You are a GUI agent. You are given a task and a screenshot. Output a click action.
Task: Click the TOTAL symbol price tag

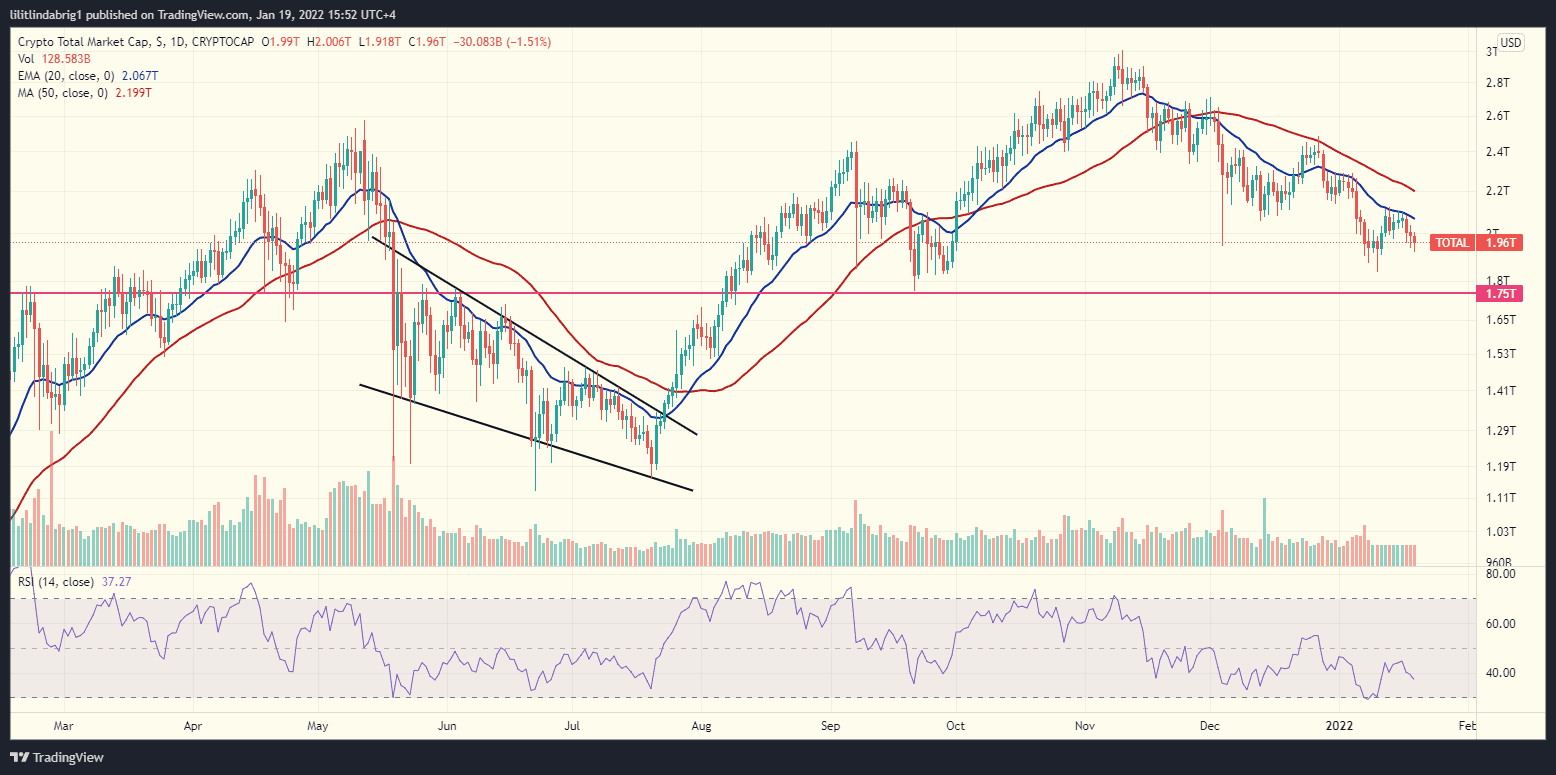click(x=1452, y=243)
